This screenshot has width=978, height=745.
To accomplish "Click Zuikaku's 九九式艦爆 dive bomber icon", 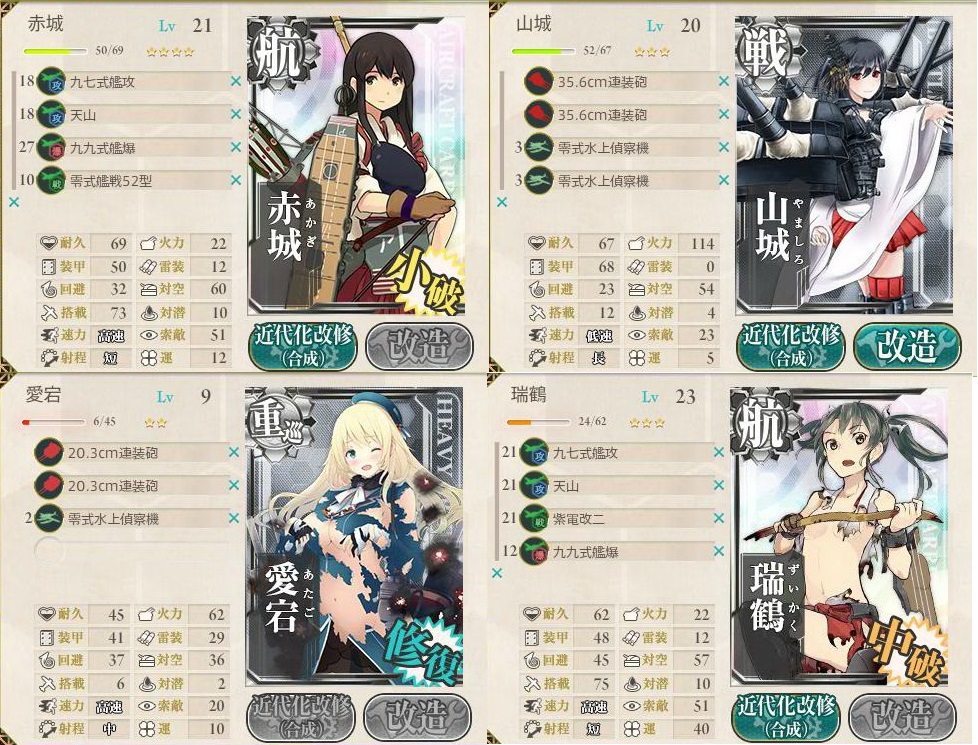I will coord(534,552).
